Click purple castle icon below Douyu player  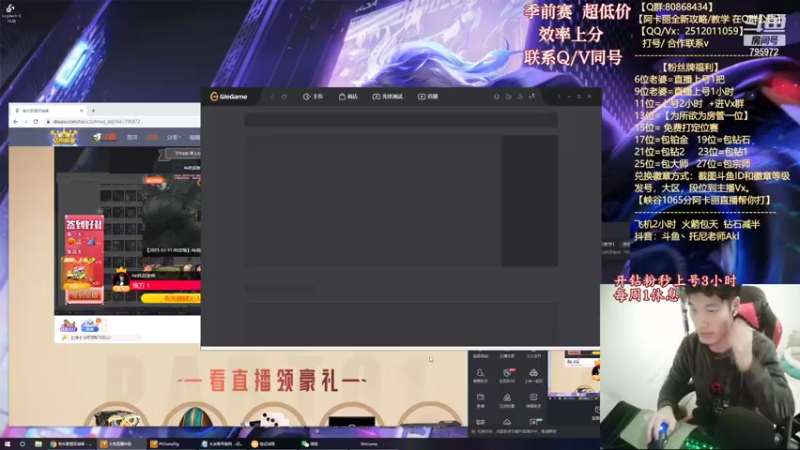pos(68,325)
